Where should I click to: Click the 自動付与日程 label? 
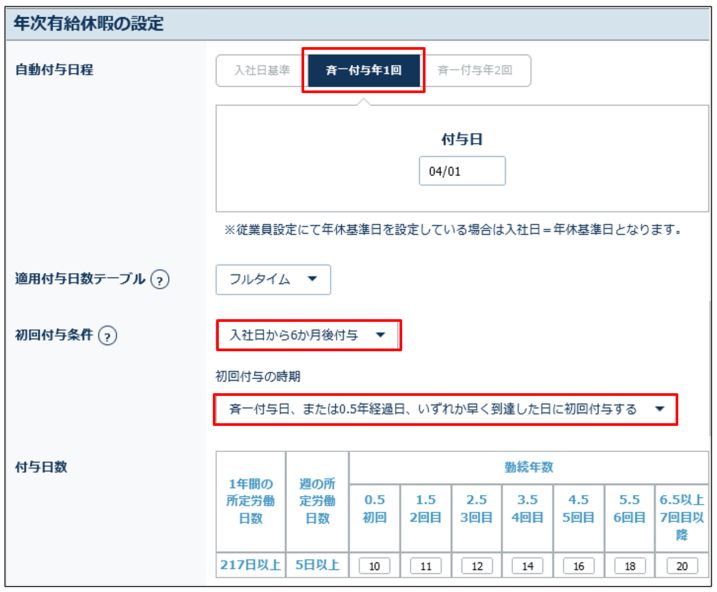pos(54,70)
